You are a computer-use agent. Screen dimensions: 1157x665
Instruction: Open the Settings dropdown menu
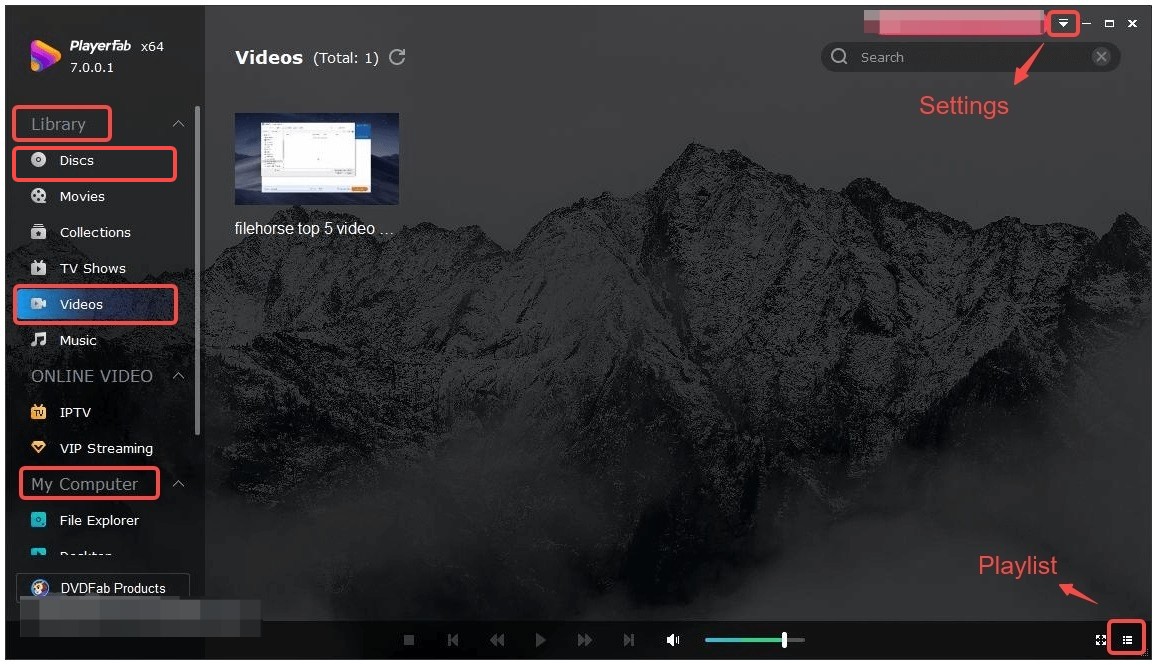pyautogui.click(x=1064, y=22)
